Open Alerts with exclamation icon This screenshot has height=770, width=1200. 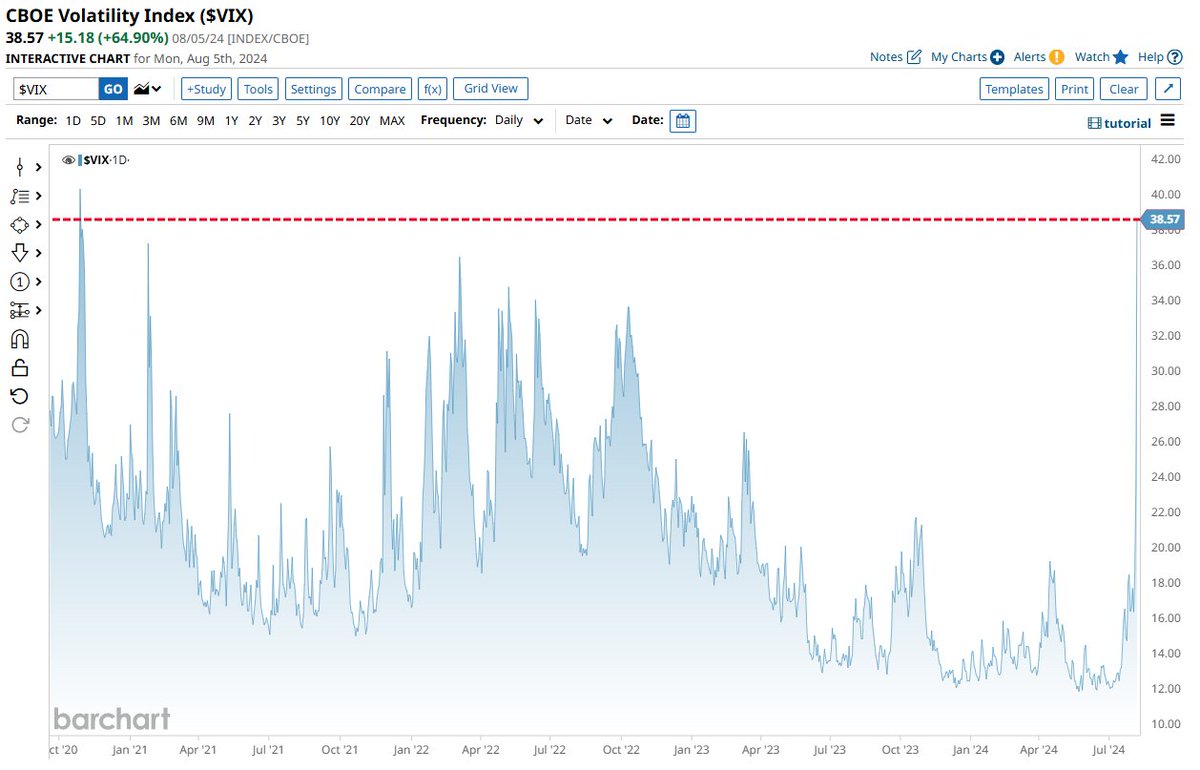[x=1039, y=57]
